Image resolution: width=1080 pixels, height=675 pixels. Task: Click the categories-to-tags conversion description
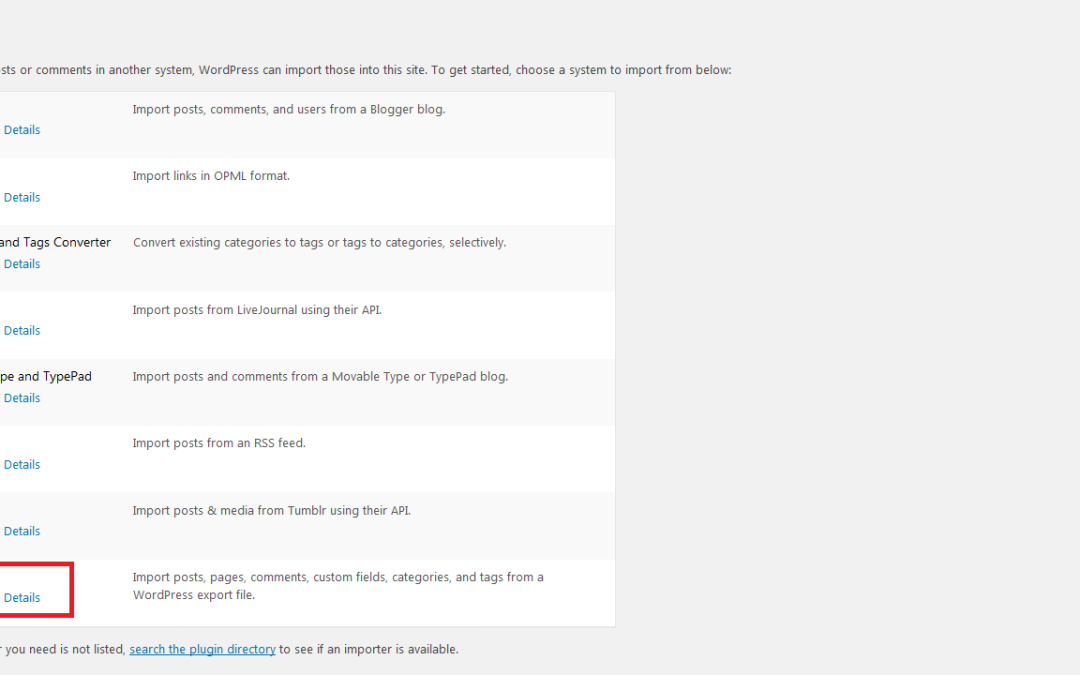[320, 242]
